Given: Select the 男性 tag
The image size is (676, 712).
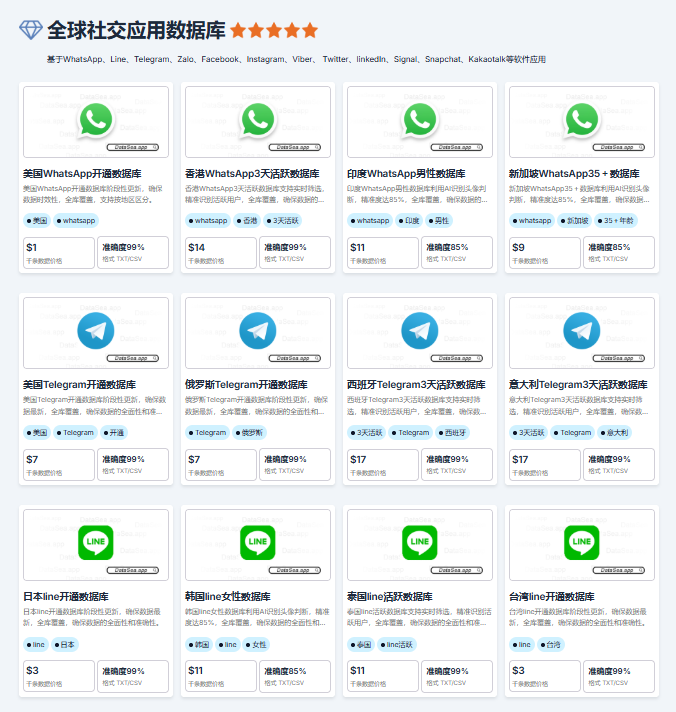Looking at the screenshot, I should [439, 221].
